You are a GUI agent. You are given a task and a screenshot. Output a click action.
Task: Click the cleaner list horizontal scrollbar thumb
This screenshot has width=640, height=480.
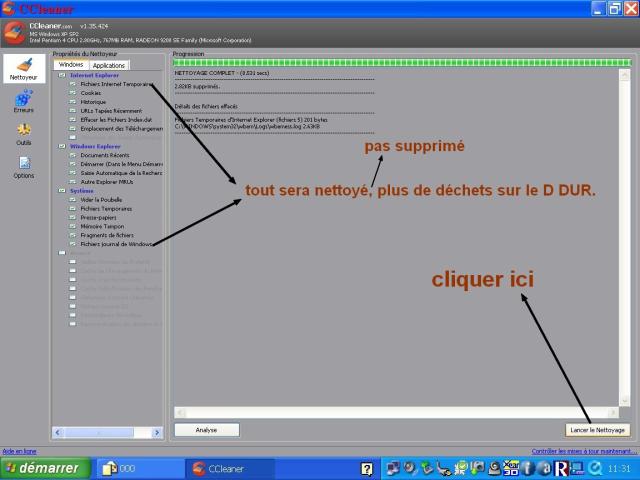click(99, 432)
